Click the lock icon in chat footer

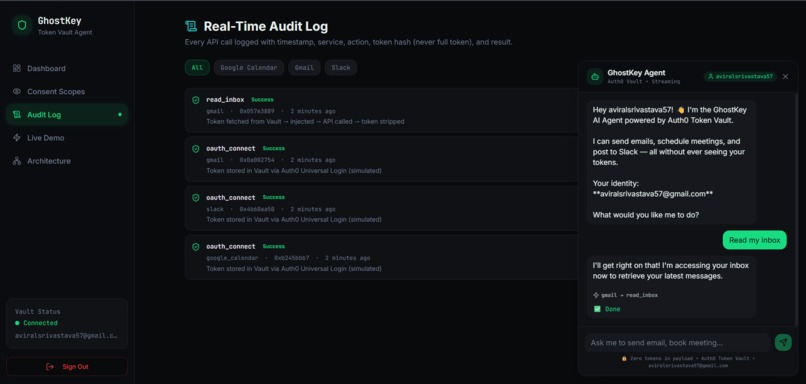[x=624, y=358]
